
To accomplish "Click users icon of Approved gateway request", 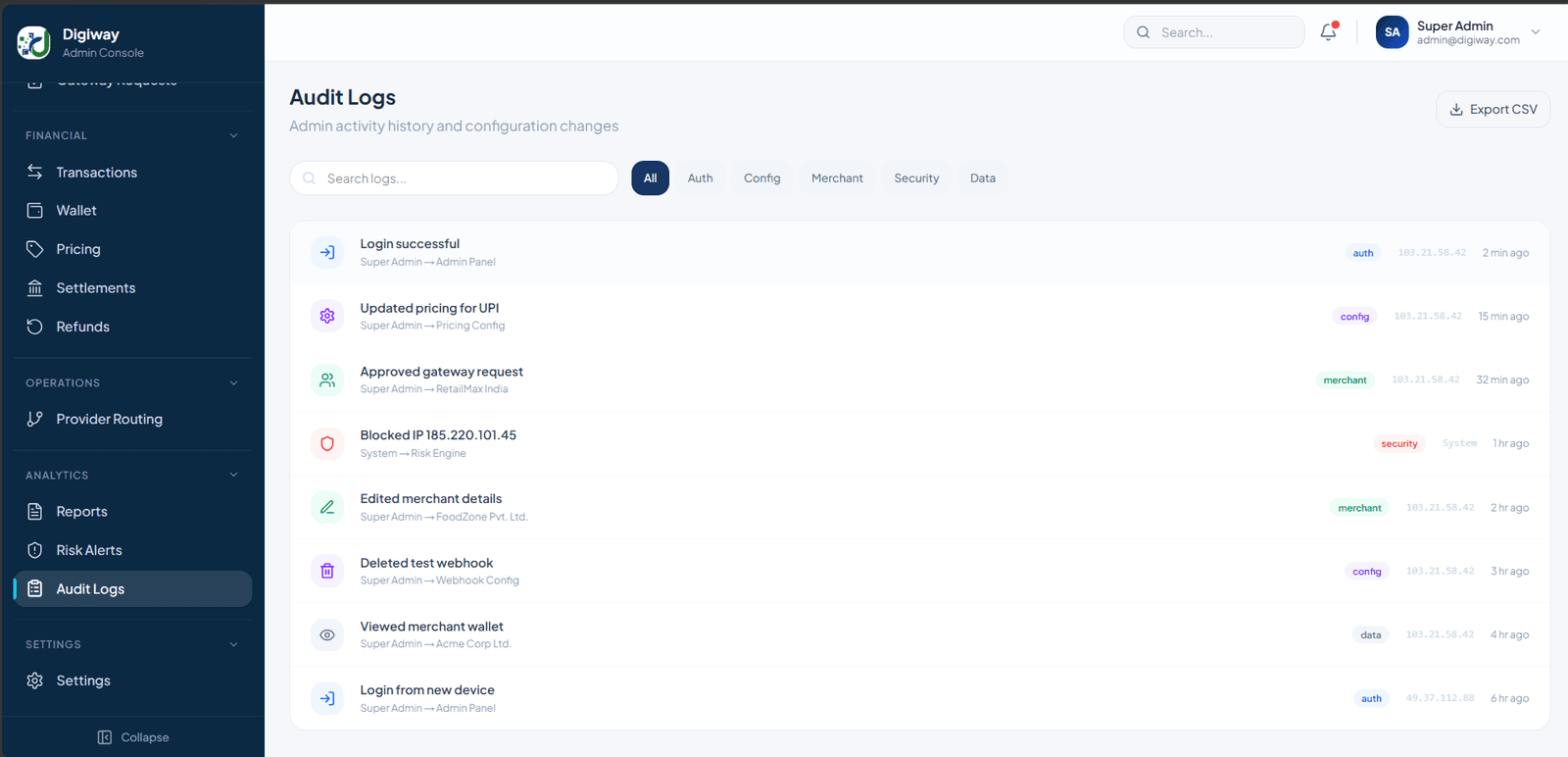I will (327, 379).
